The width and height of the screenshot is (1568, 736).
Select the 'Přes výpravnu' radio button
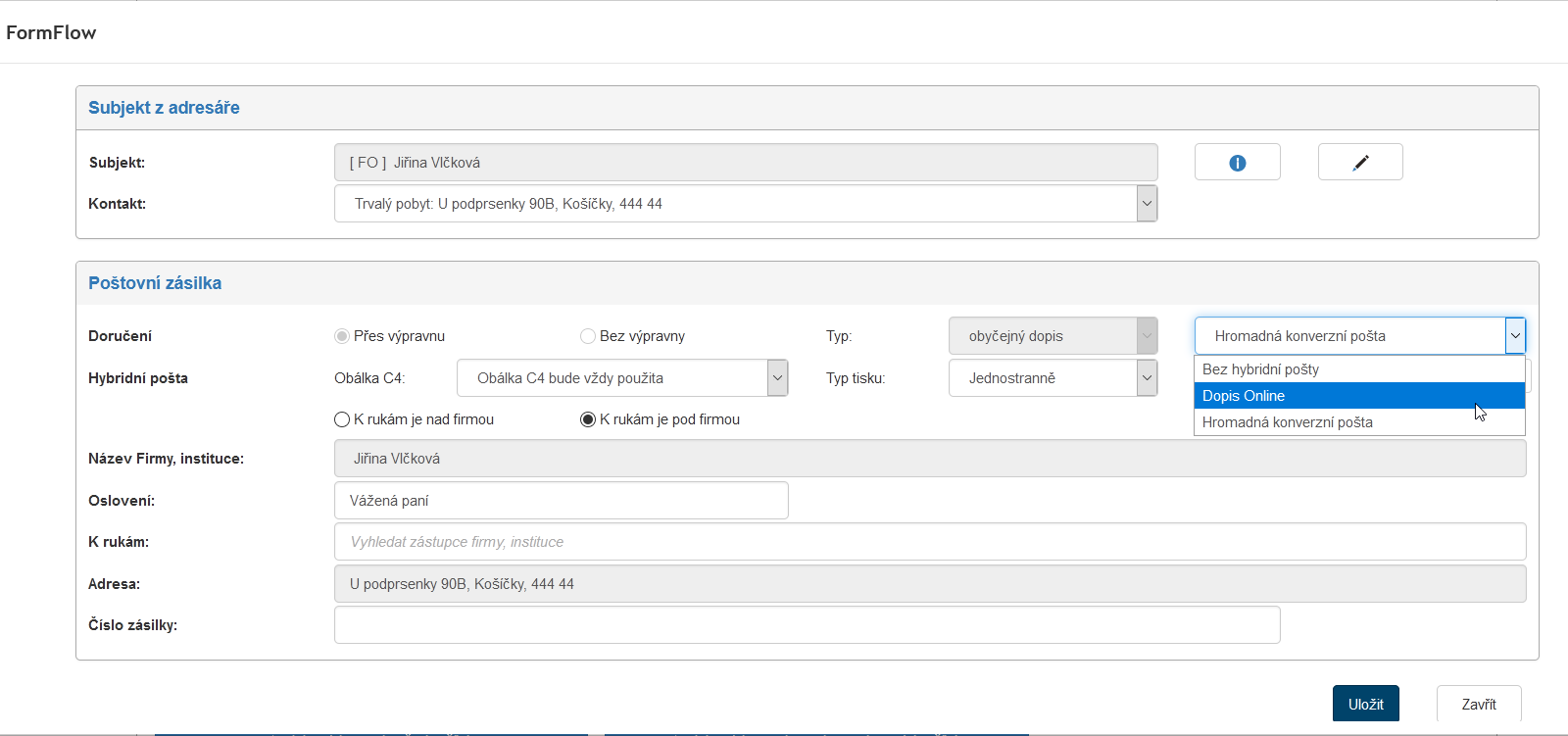coord(342,336)
